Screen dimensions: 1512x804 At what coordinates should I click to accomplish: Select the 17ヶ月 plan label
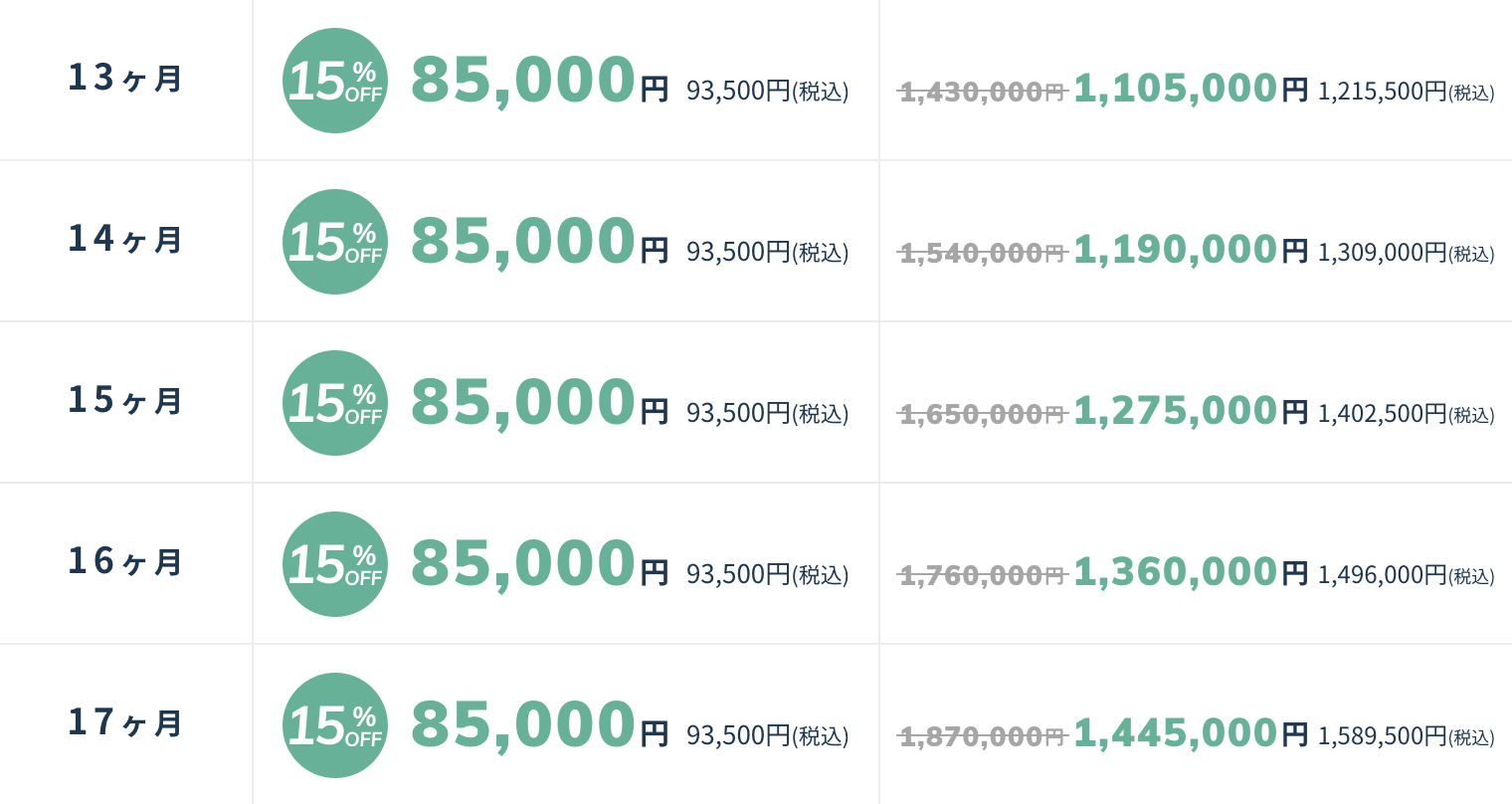[125, 722]
